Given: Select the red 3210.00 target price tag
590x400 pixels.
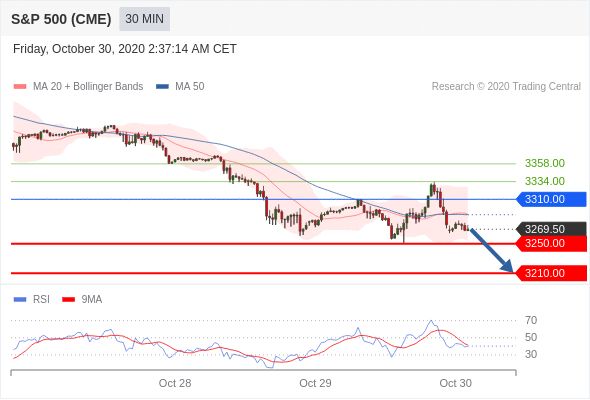Looking at the screenshot, I should (550, 273).
